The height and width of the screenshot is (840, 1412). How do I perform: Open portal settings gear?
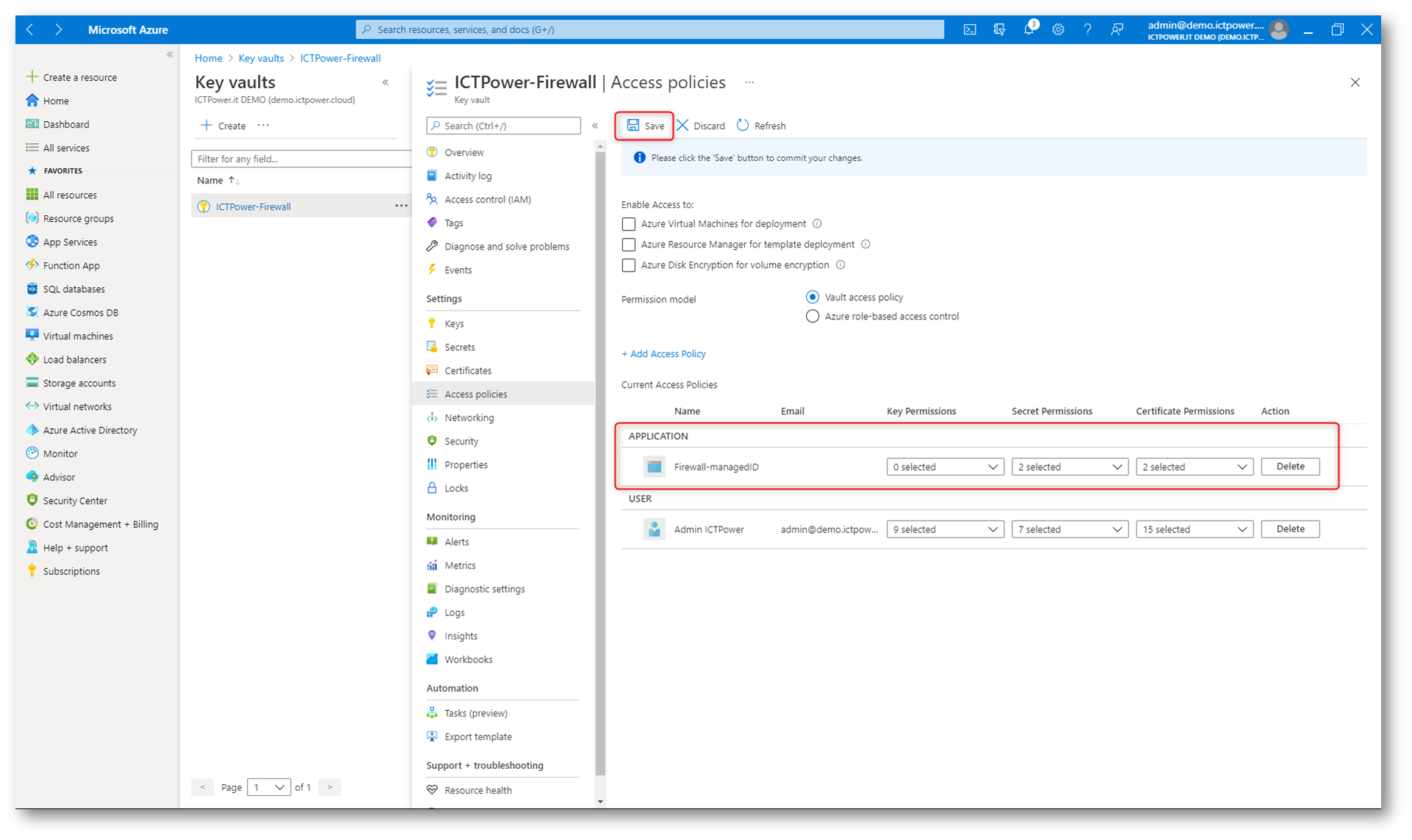(1058, 29)
